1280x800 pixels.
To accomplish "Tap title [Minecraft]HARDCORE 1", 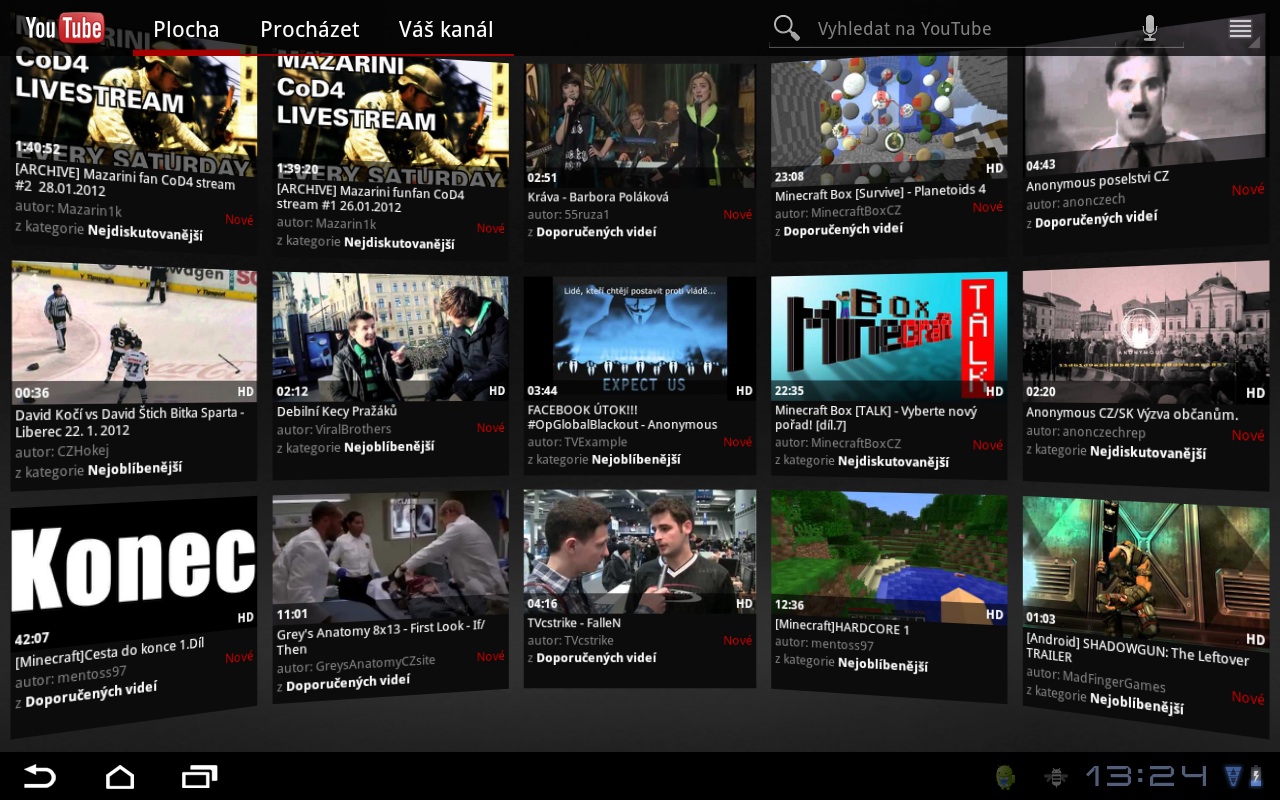I will click(842, 629).
